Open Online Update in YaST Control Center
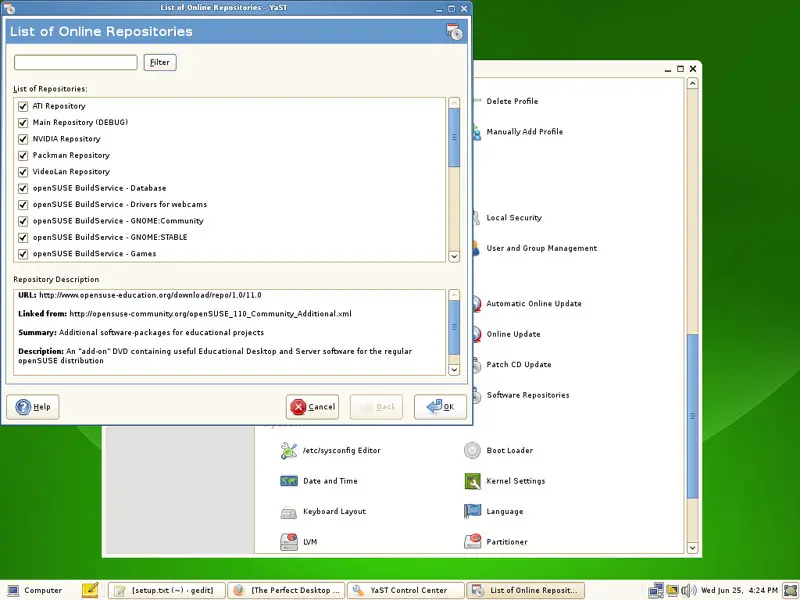Screen dimensions: 800x600 (x=513, y=334)
